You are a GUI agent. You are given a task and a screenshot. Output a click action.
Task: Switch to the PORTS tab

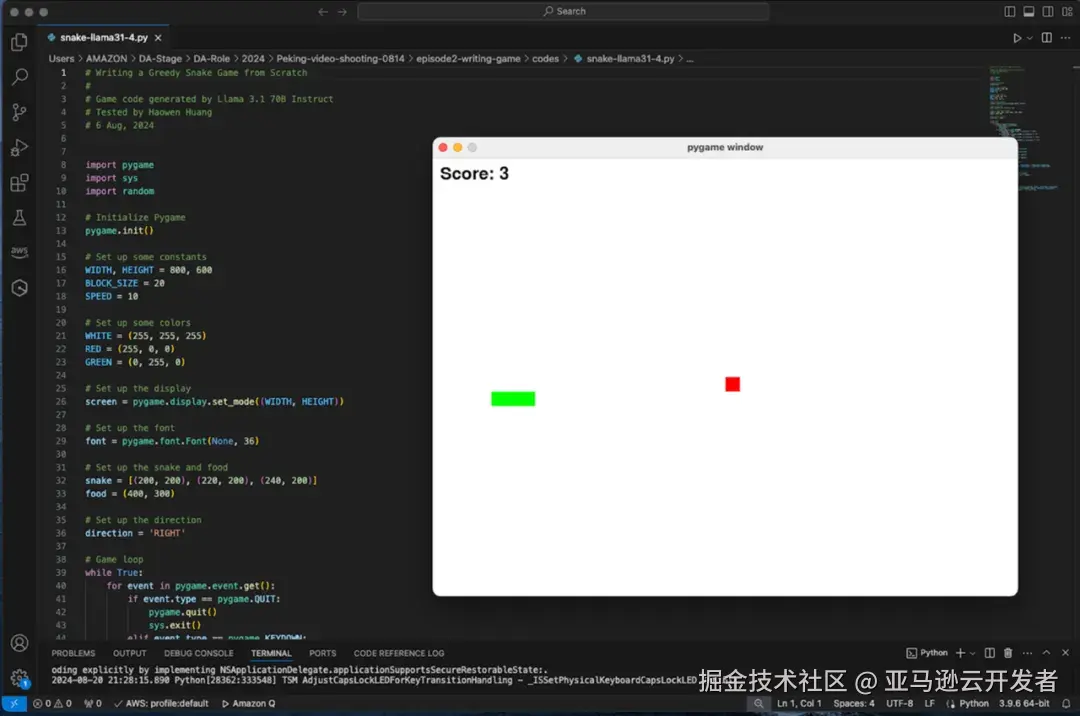pos(322,653)
